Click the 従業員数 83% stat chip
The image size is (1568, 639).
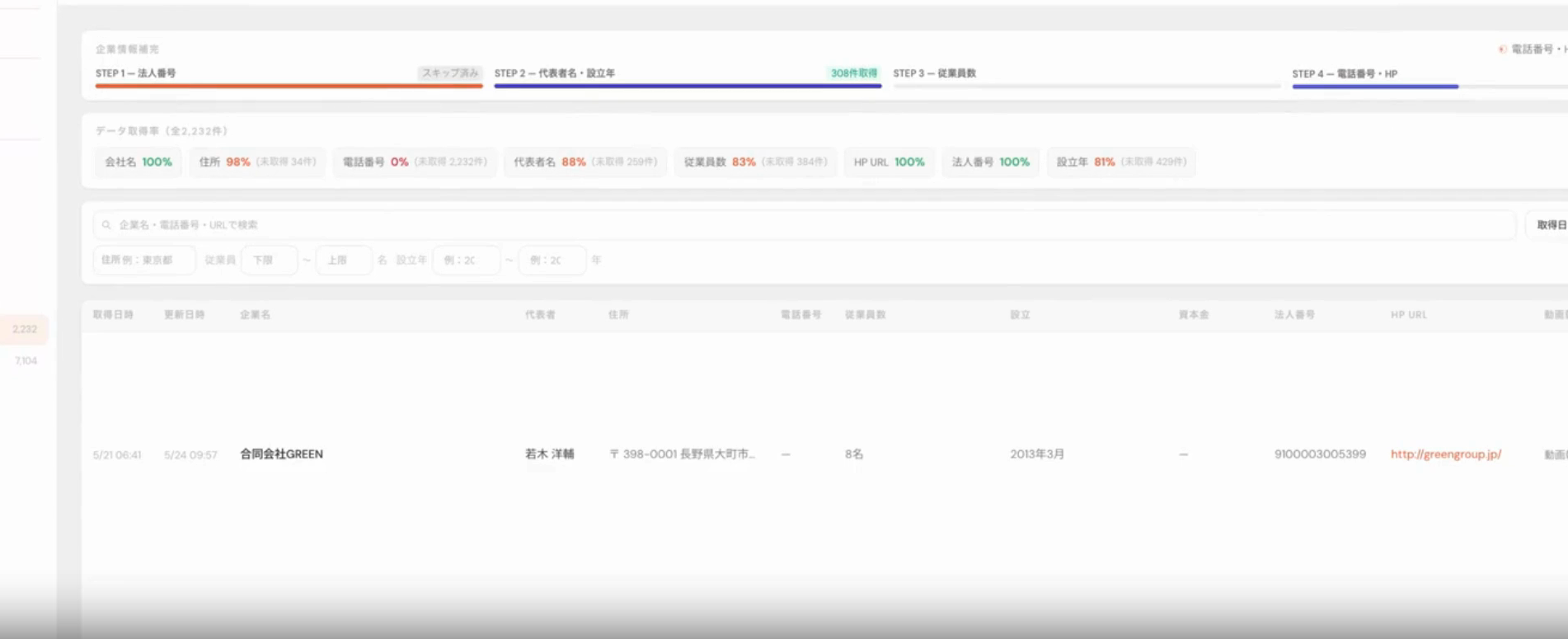755,162
